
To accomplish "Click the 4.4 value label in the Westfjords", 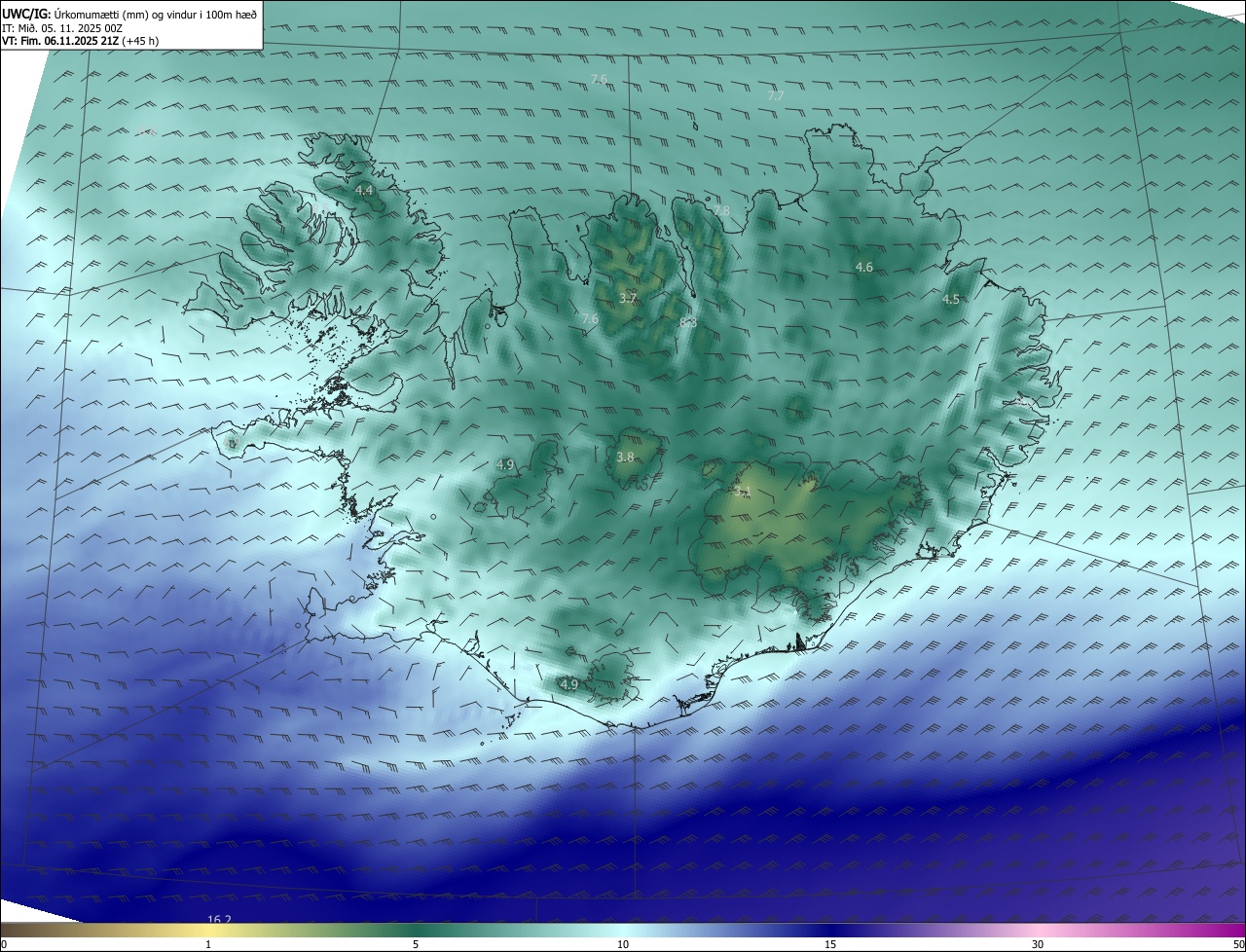I will 364,190.
